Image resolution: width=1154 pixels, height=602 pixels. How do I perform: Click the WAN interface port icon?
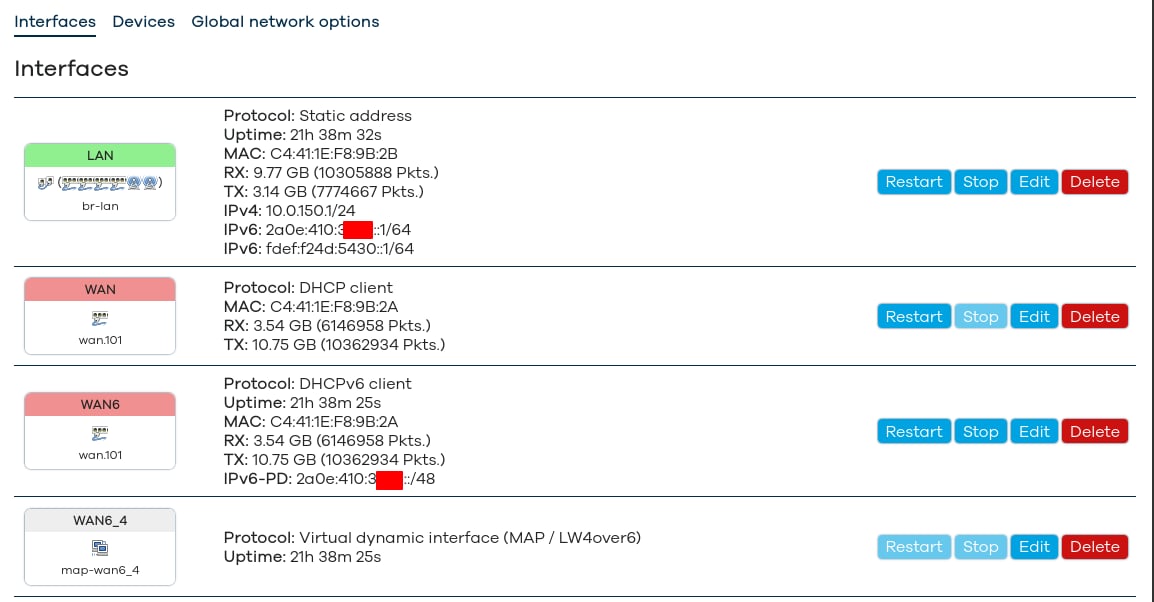click(100, 317)
